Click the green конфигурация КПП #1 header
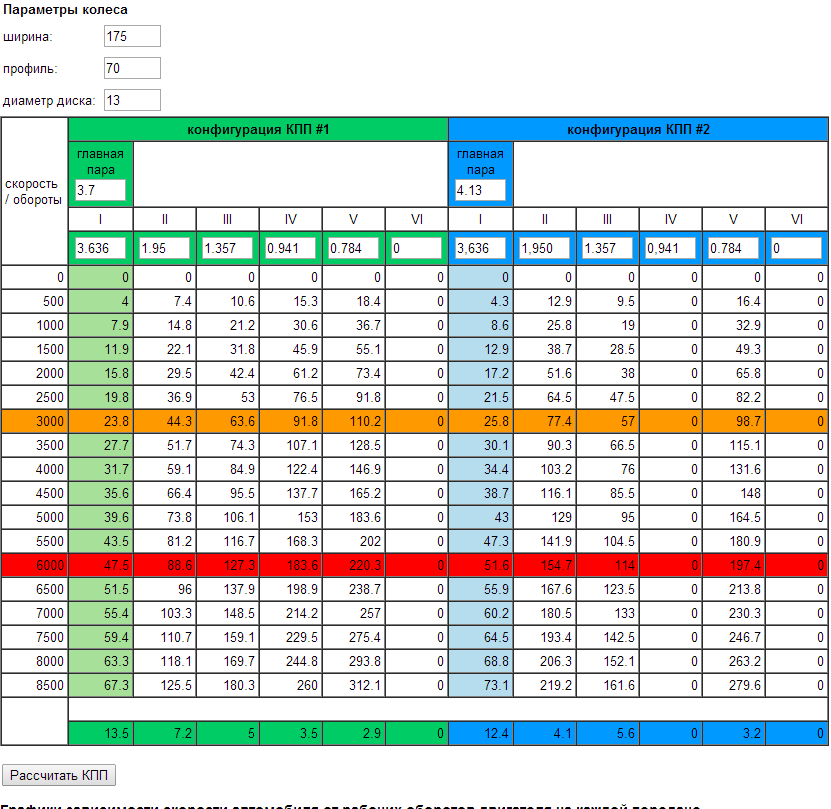 [258, 129]
